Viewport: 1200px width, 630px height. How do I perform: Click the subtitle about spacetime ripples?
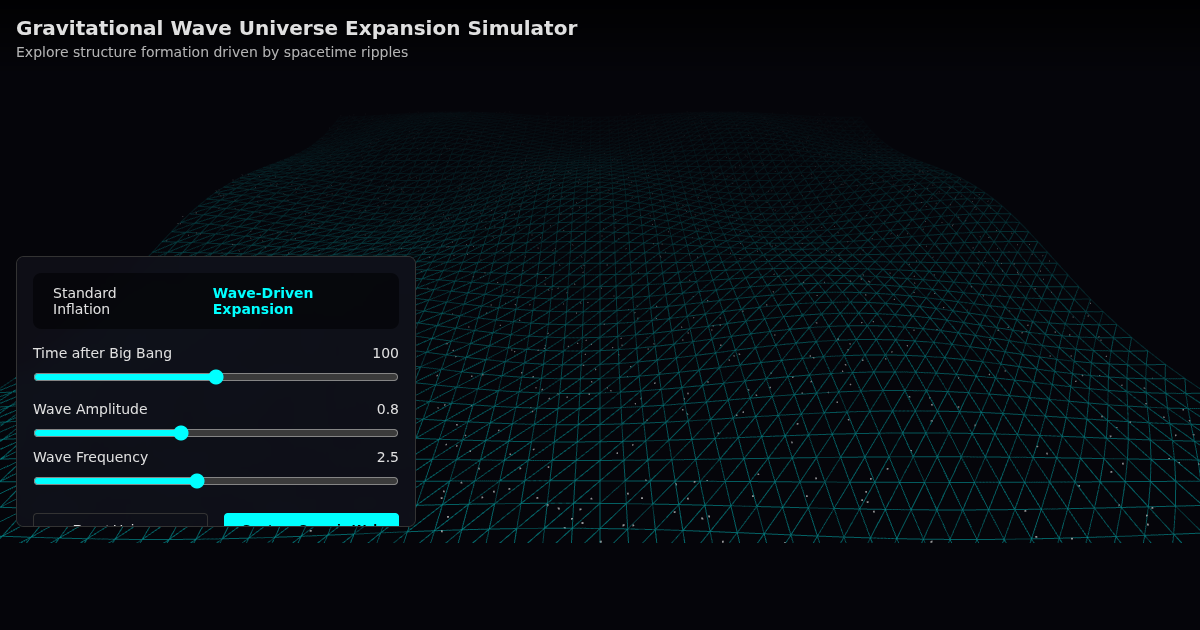212,52
